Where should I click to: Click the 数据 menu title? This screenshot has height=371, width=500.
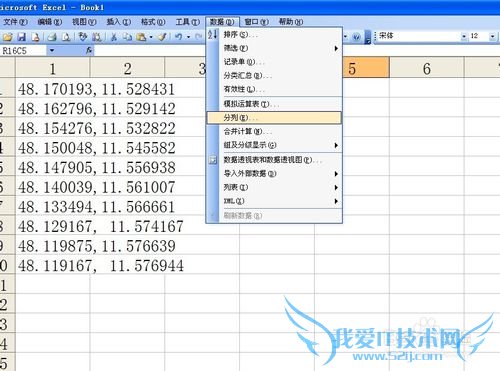pos(222,22)
